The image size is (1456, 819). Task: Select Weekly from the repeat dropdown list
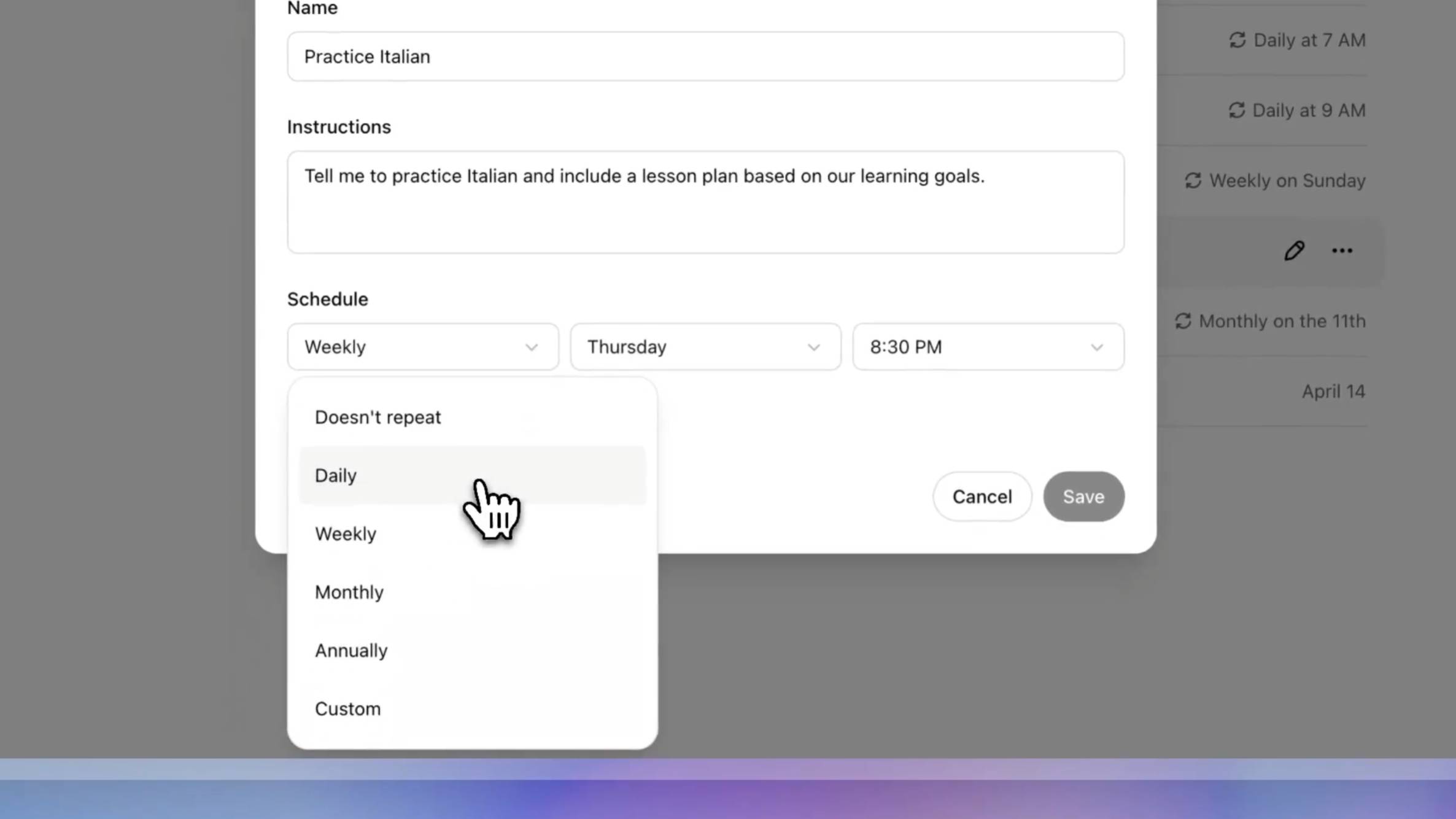pos(345,533)
